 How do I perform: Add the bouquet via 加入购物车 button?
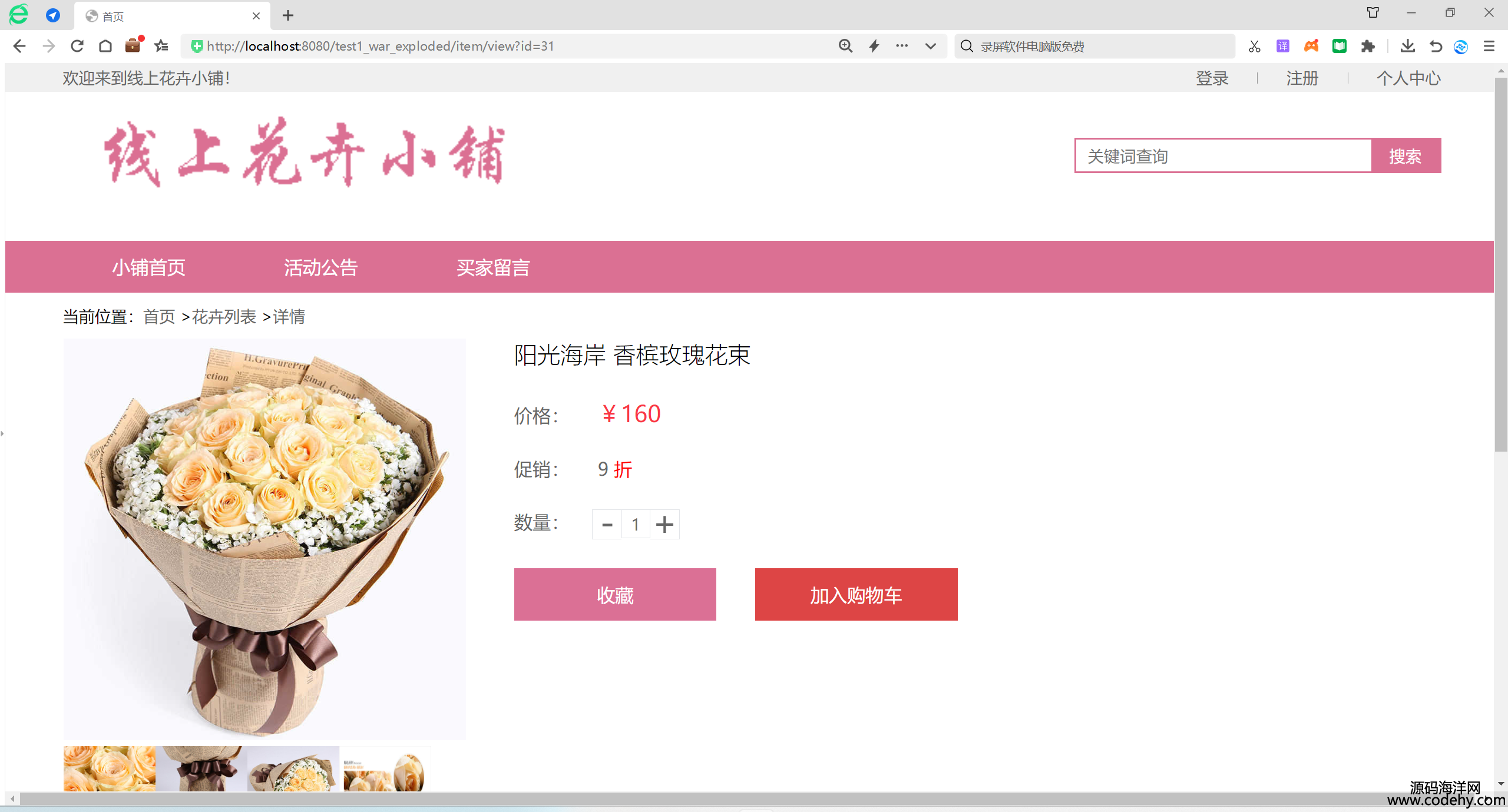click(x=856, y=594)
